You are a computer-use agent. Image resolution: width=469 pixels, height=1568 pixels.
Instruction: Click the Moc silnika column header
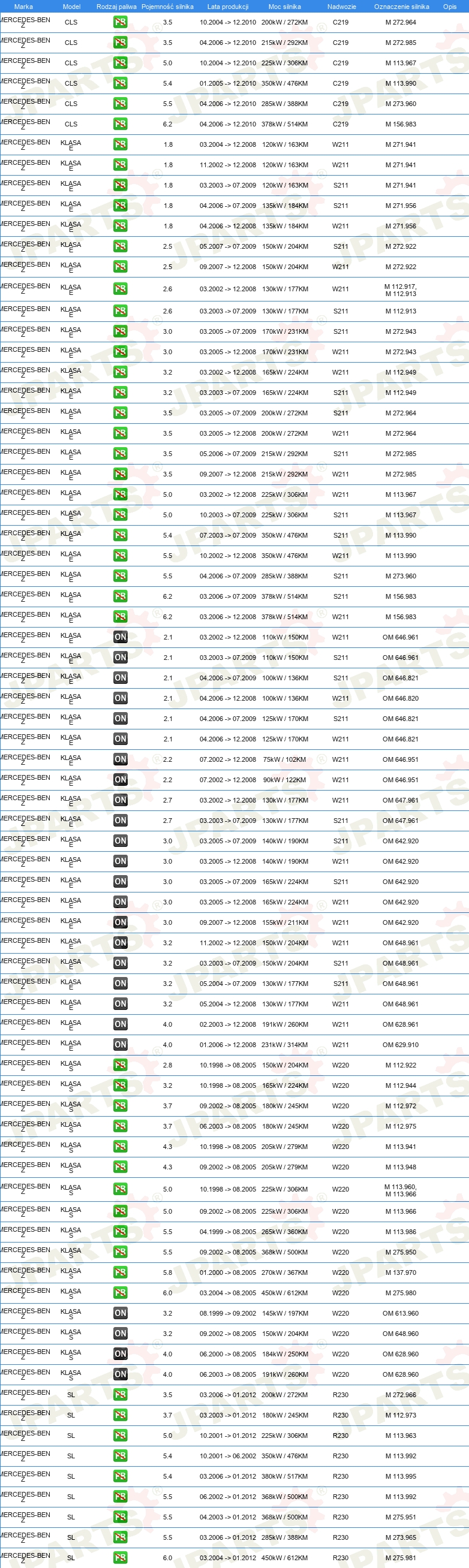284,7
